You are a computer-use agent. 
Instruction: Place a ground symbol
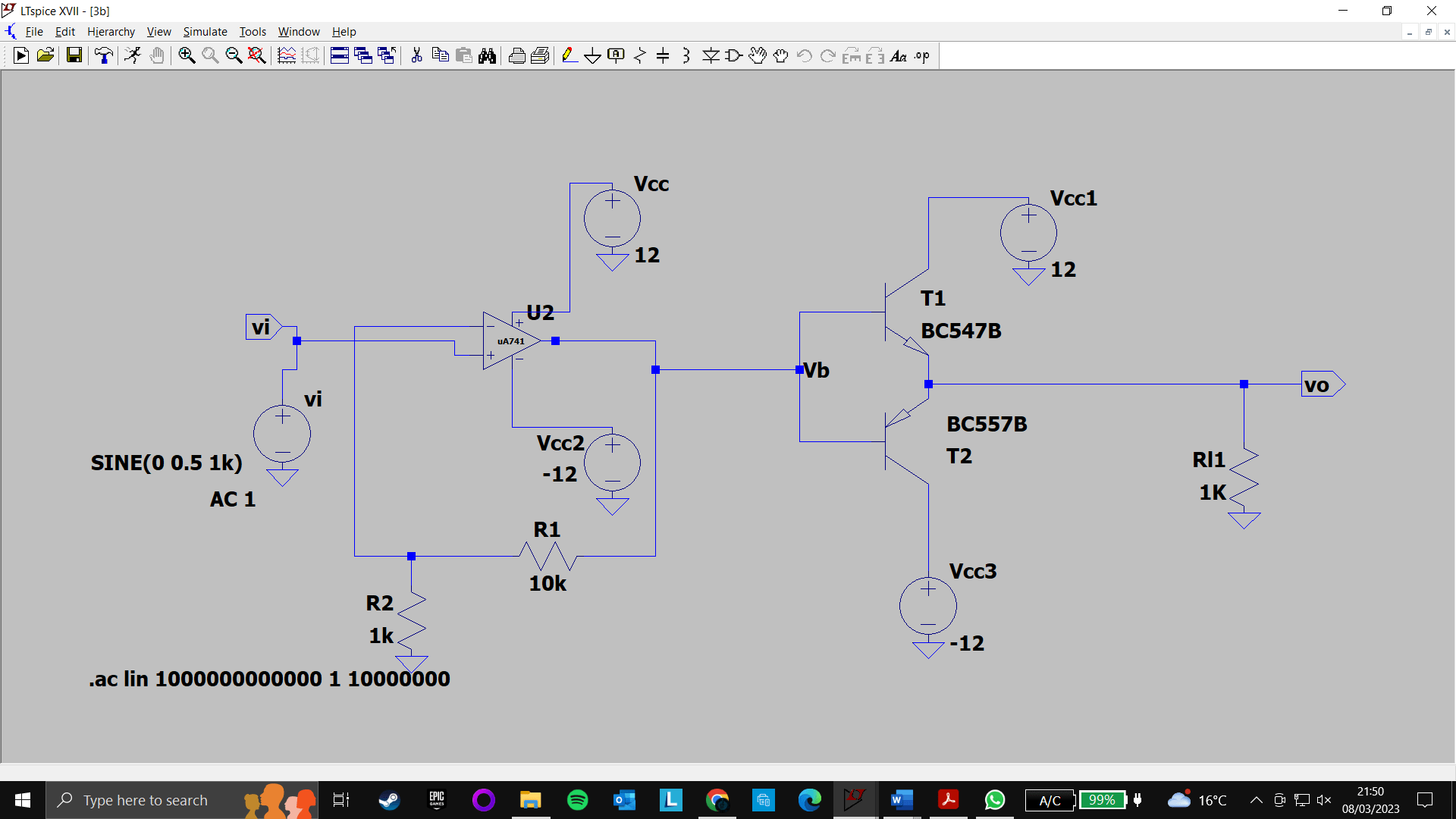pos(592,55)
